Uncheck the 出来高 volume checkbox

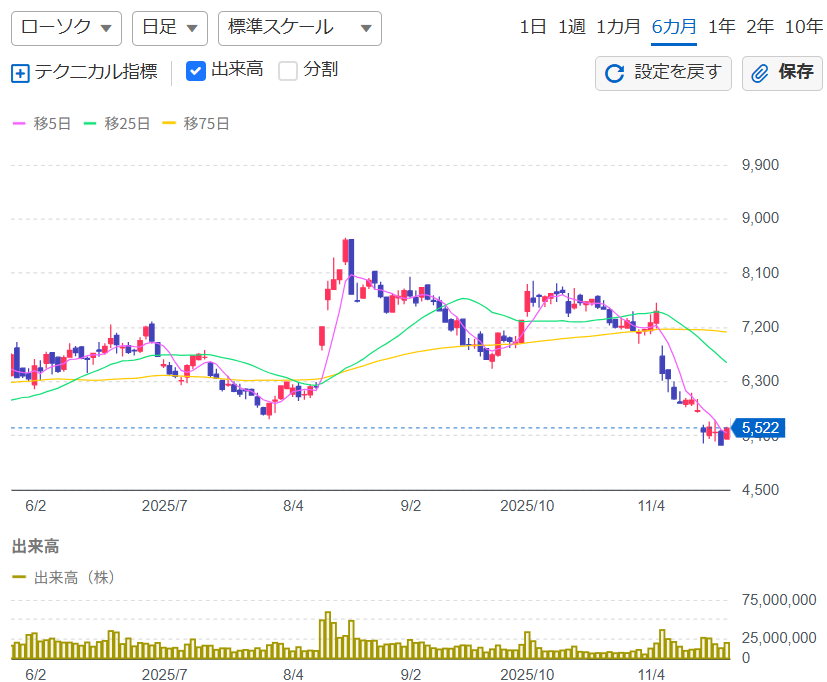[x=196, y=71]
